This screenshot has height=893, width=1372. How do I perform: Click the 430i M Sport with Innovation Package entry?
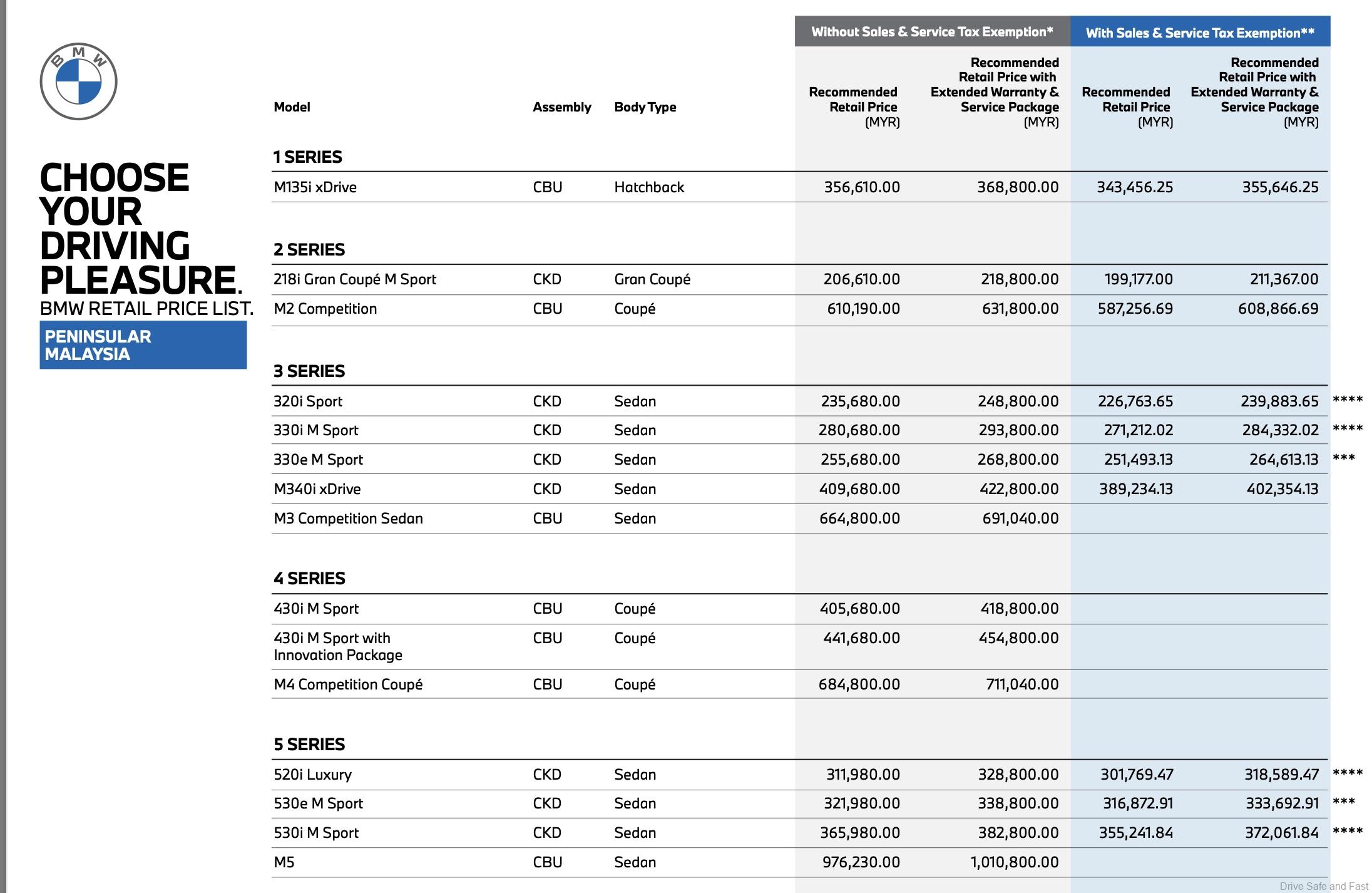pos(337,646)
